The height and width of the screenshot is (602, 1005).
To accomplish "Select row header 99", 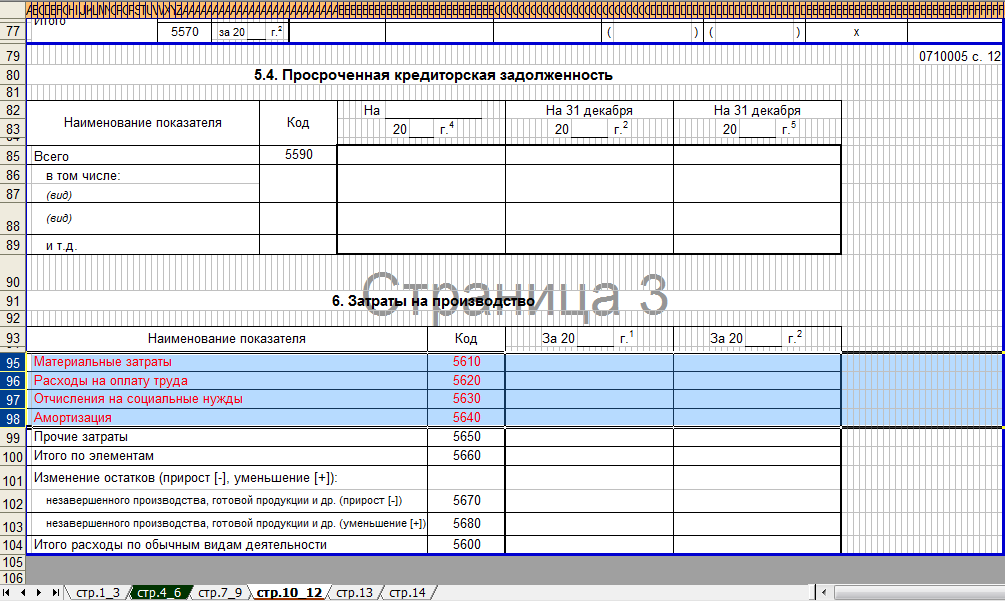I will click(x=12, y=438).
